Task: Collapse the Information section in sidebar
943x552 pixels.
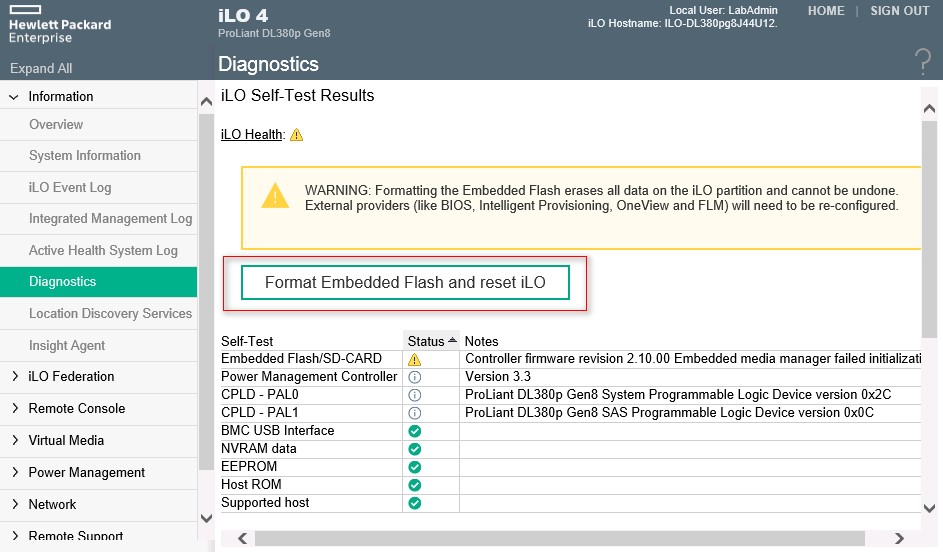Action: click(x=14, y=97)
